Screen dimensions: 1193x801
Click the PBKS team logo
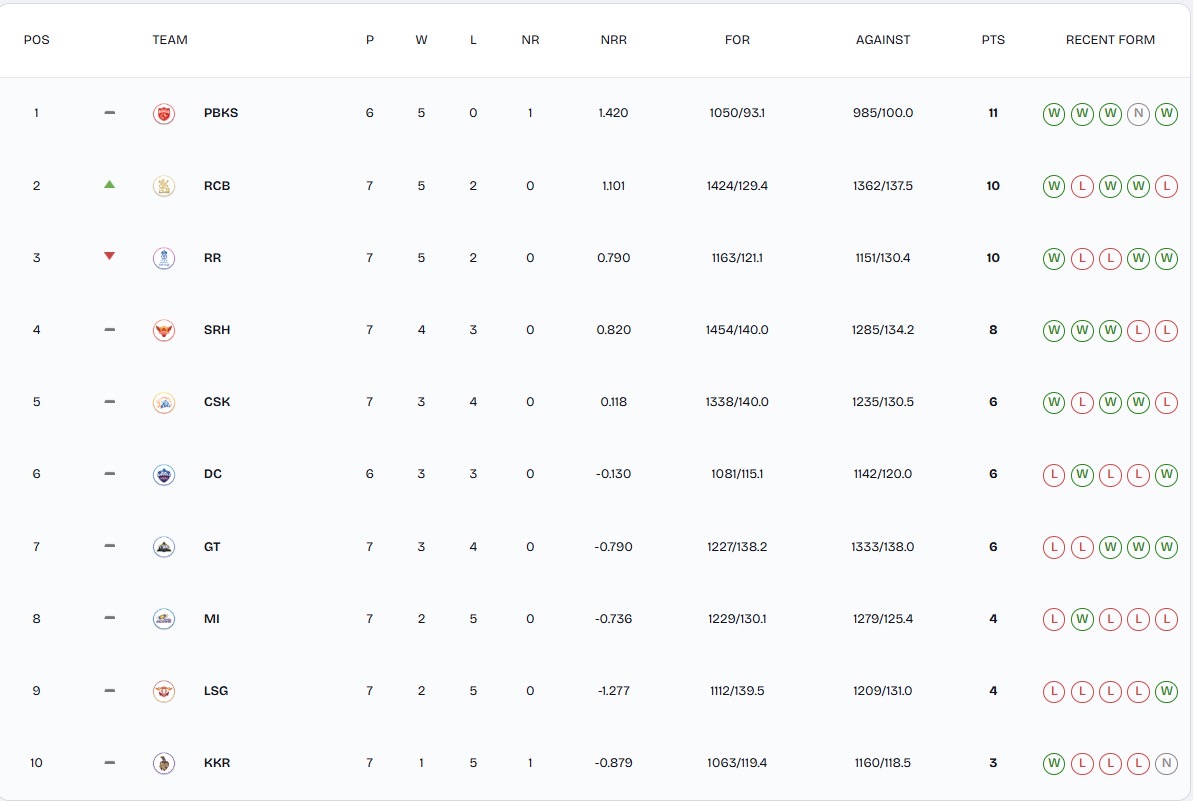pyautogui.click(x=164, y=113)
